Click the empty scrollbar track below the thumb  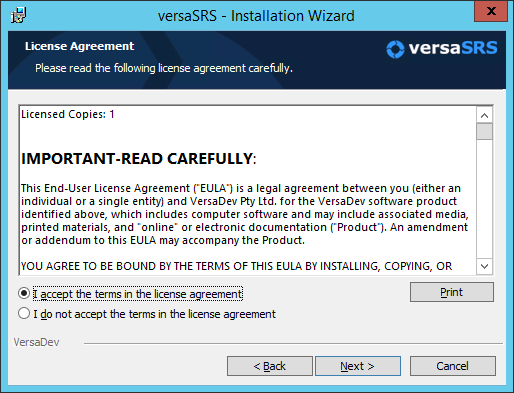pos(485,199)
